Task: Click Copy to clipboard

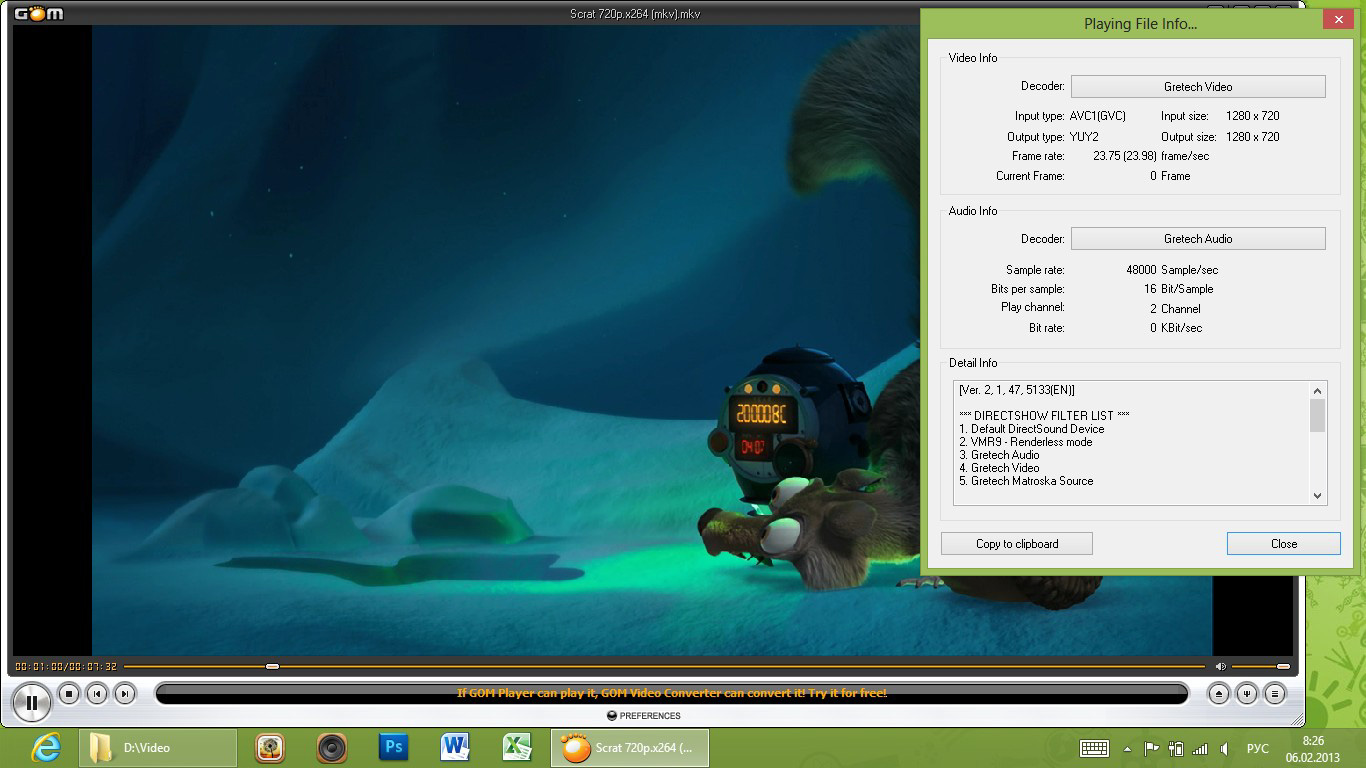Action: [x=1016, y=544]
